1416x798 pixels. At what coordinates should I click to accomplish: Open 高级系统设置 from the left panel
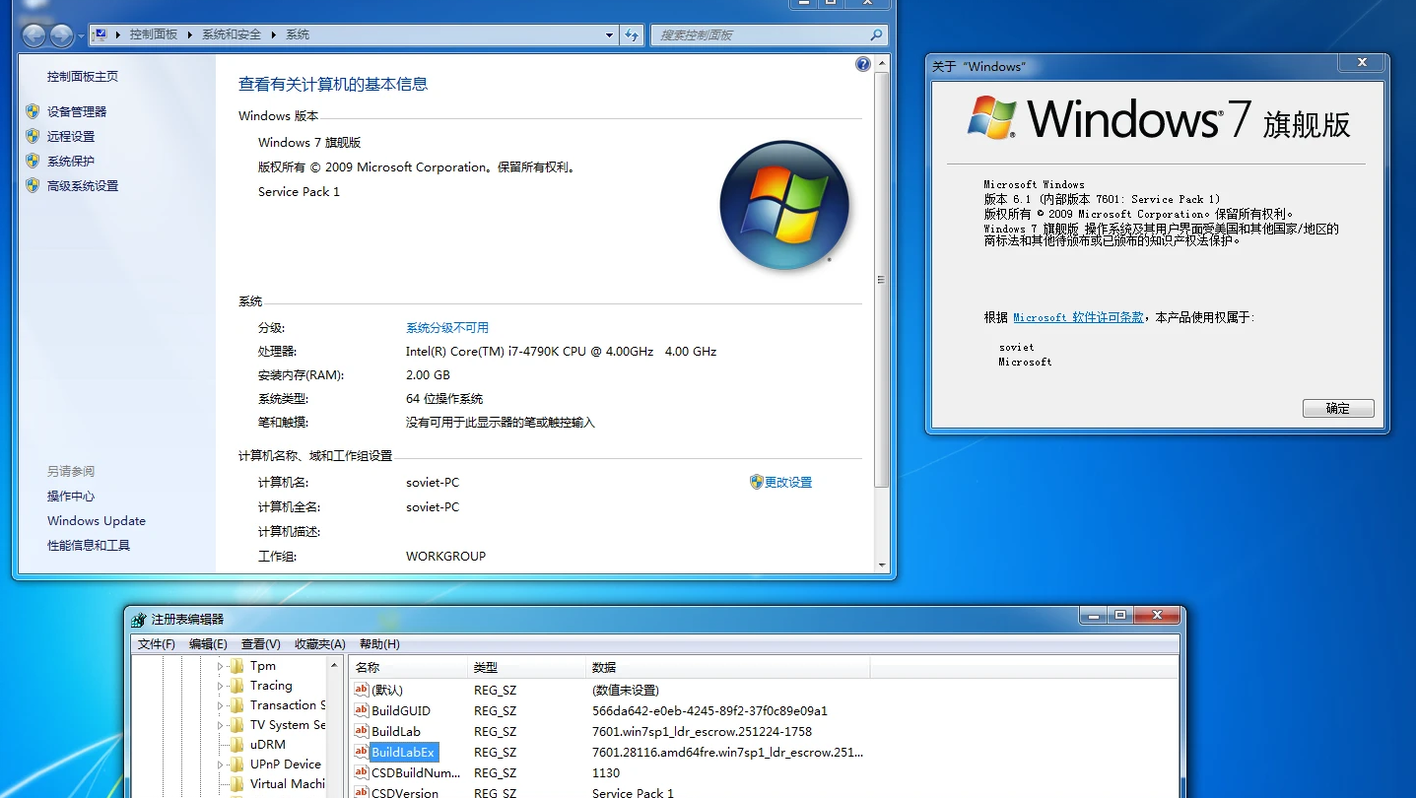pos(83,186)
